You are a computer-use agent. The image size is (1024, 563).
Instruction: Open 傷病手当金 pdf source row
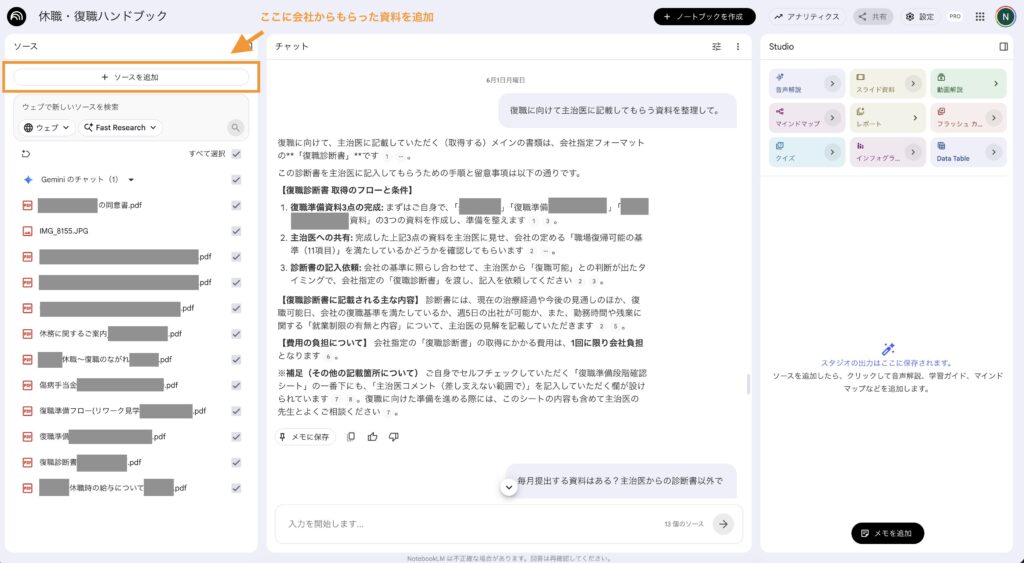coord(109,385)
